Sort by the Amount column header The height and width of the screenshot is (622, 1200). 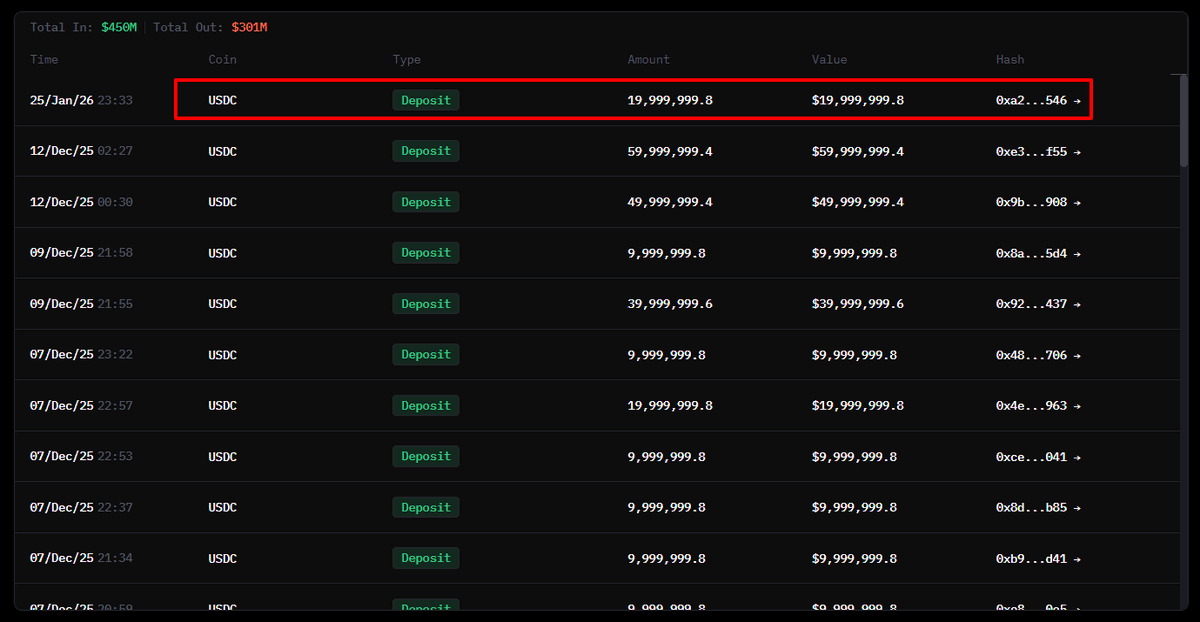pos(648,60)
